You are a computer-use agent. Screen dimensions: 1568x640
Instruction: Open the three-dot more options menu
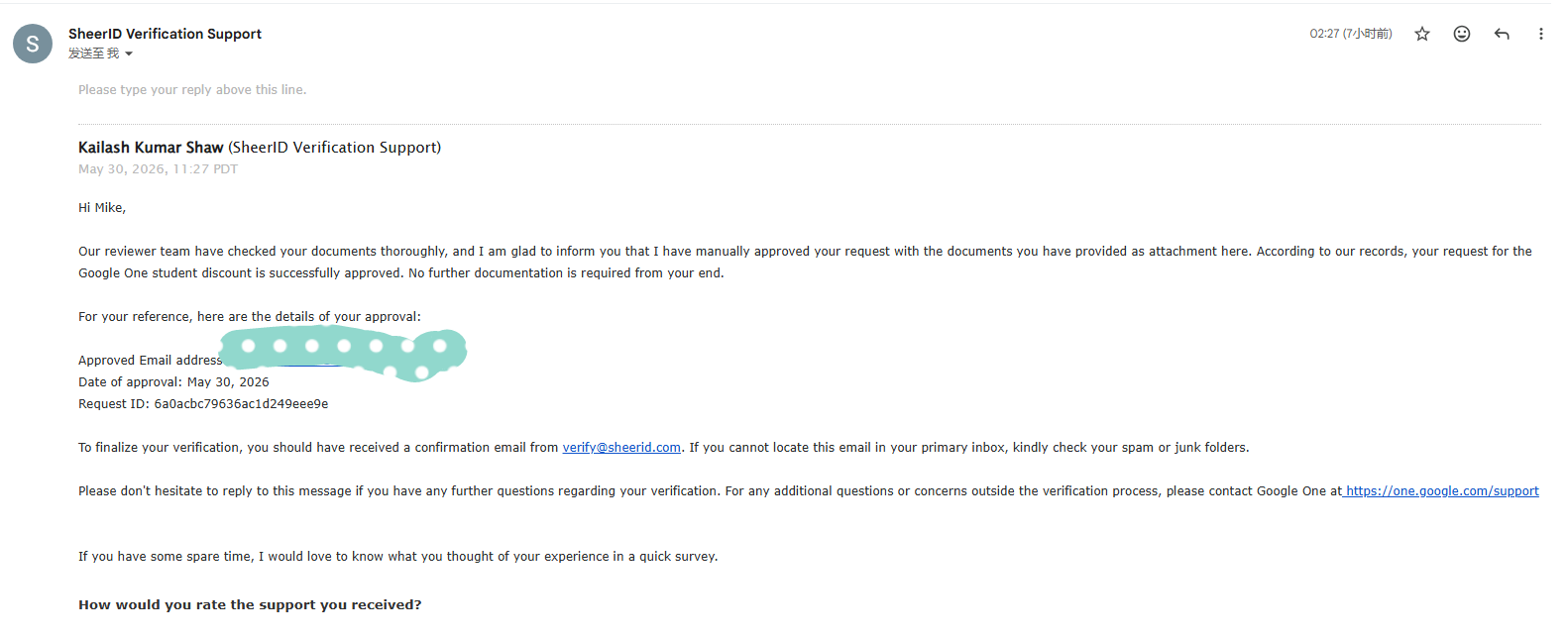[x=1540, y=34]
